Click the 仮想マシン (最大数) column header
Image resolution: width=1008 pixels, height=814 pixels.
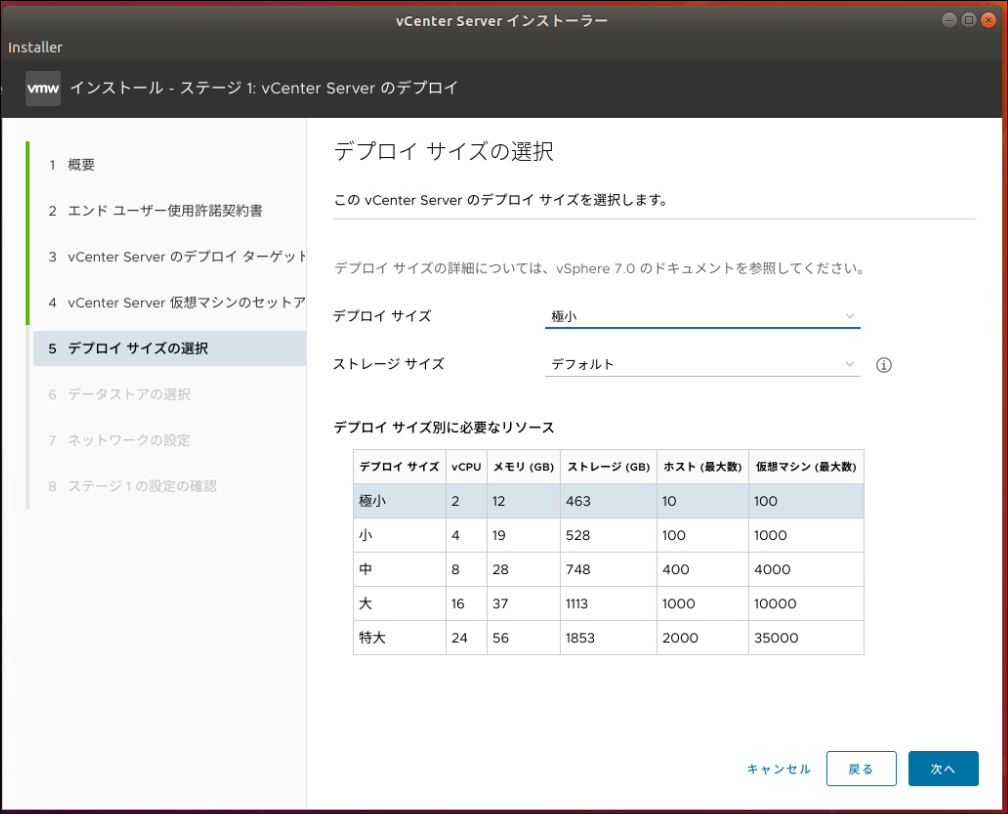tap(806, 467)
